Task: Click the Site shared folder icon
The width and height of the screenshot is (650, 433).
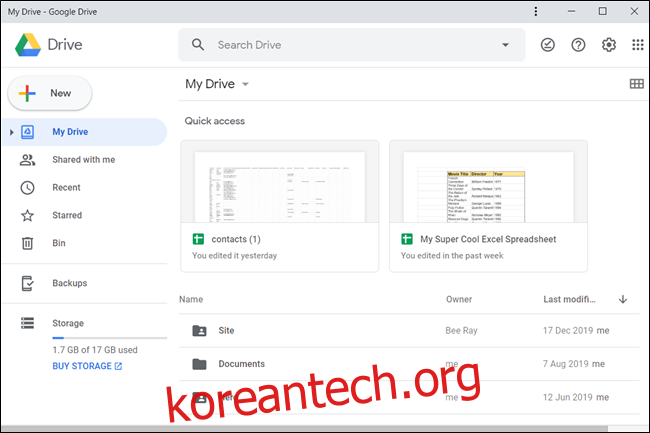Action: [x=199, y=331]
